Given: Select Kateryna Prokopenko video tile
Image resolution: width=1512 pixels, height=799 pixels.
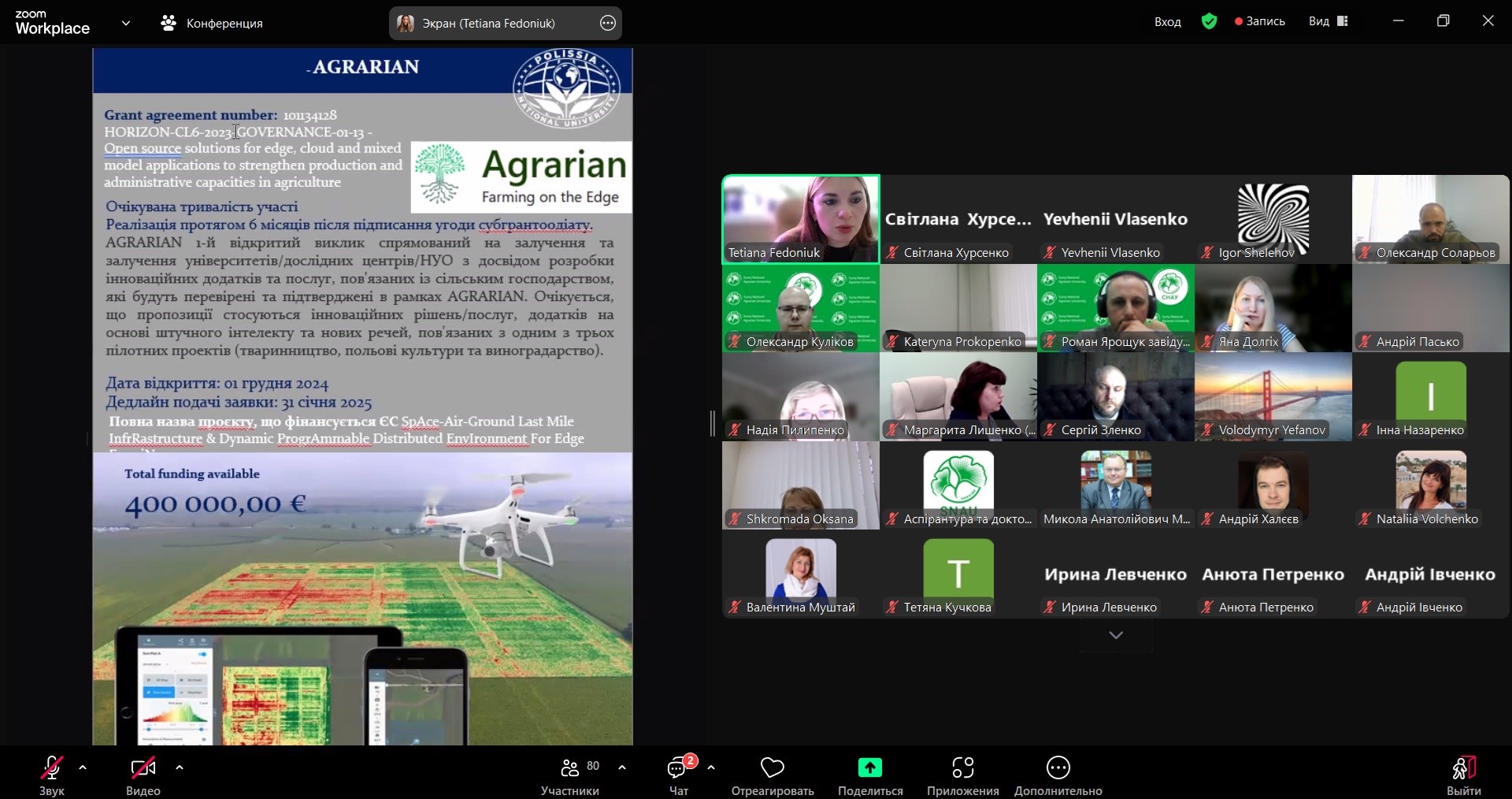Looking at the screenshot, I should pos(958,308).
